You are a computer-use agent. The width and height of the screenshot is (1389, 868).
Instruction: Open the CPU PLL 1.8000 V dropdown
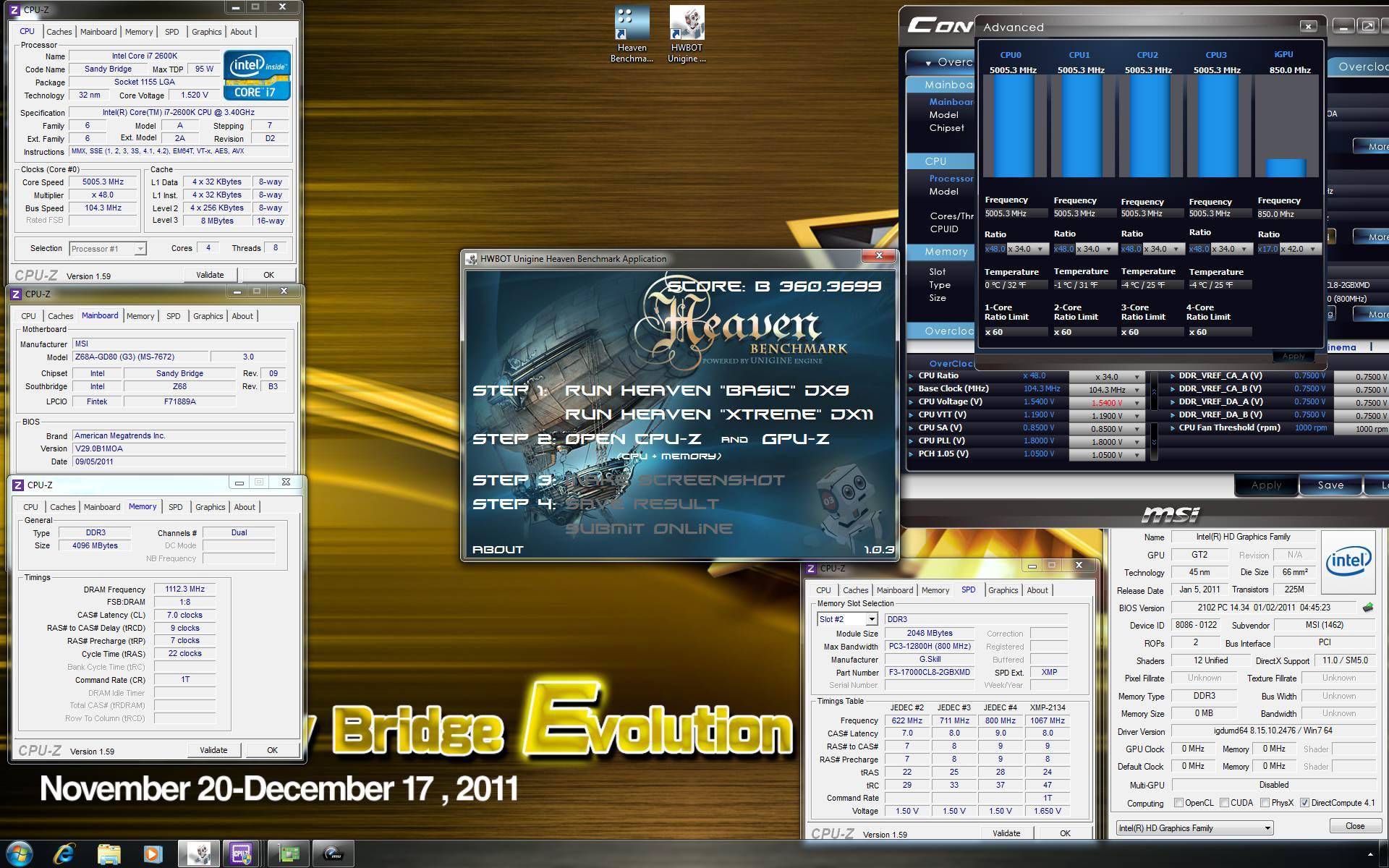(x=1107, y=442)
